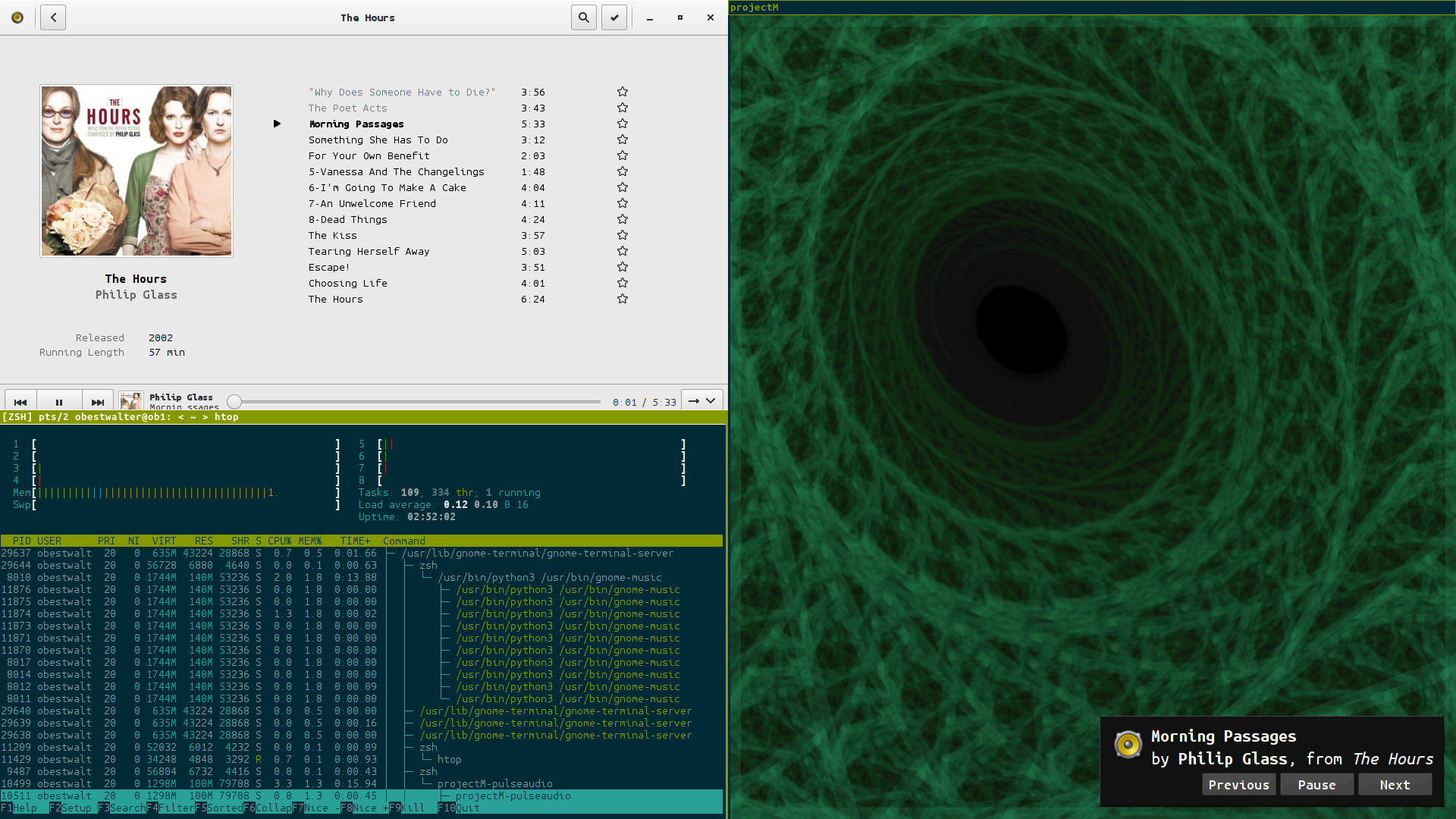Click the CPU% column header in htop
Image resolution: width=1456 pixels, height=819 pixels.
[279, 541]
